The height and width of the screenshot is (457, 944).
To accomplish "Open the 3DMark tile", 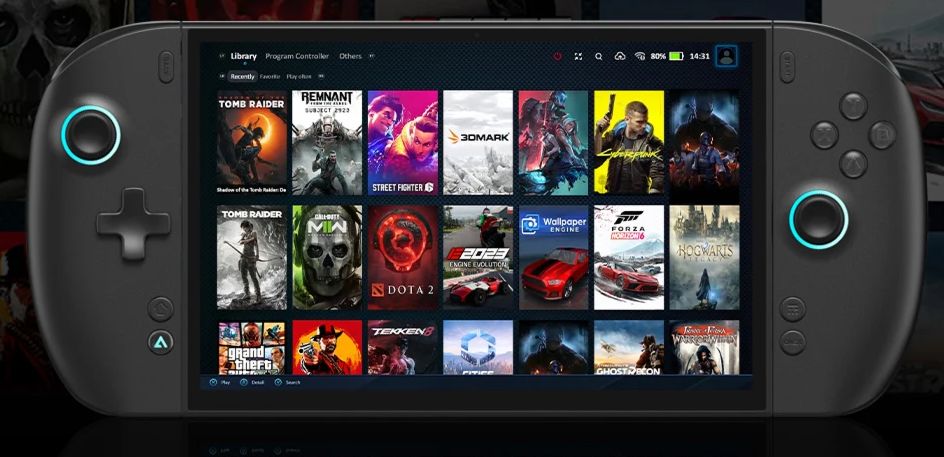I will 478,143.
